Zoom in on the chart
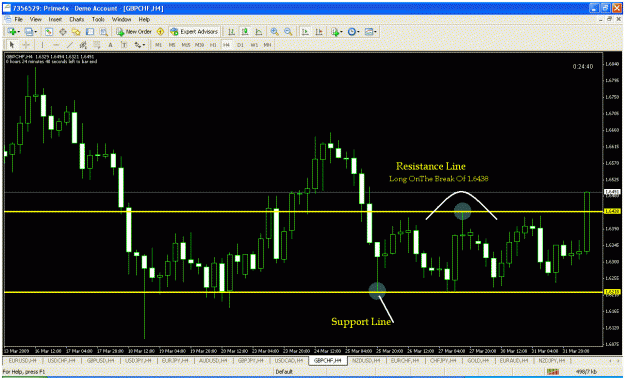625x378 pixels. pyautogui.click(x=275, y=32)
